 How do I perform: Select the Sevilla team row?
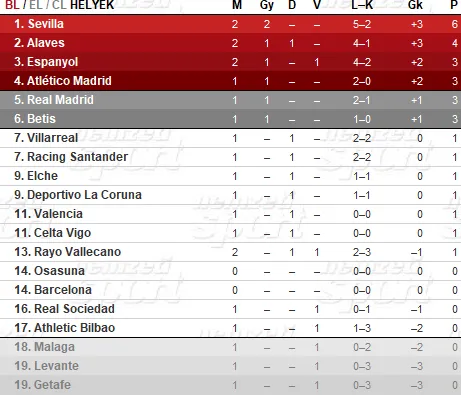coord(230,24)
